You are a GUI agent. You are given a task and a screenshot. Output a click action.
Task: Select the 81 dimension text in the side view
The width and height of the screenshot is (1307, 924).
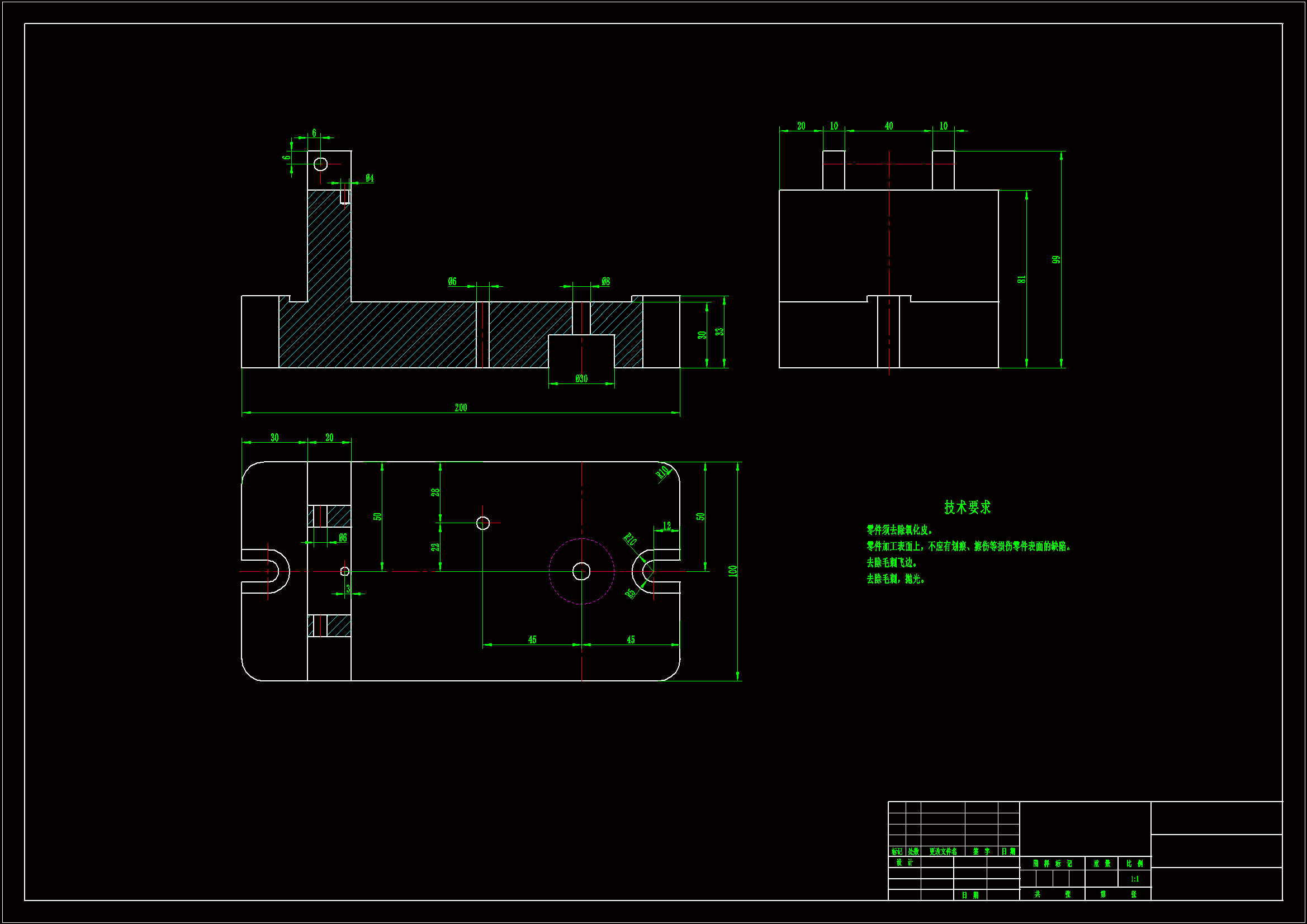click(1022, 279)
